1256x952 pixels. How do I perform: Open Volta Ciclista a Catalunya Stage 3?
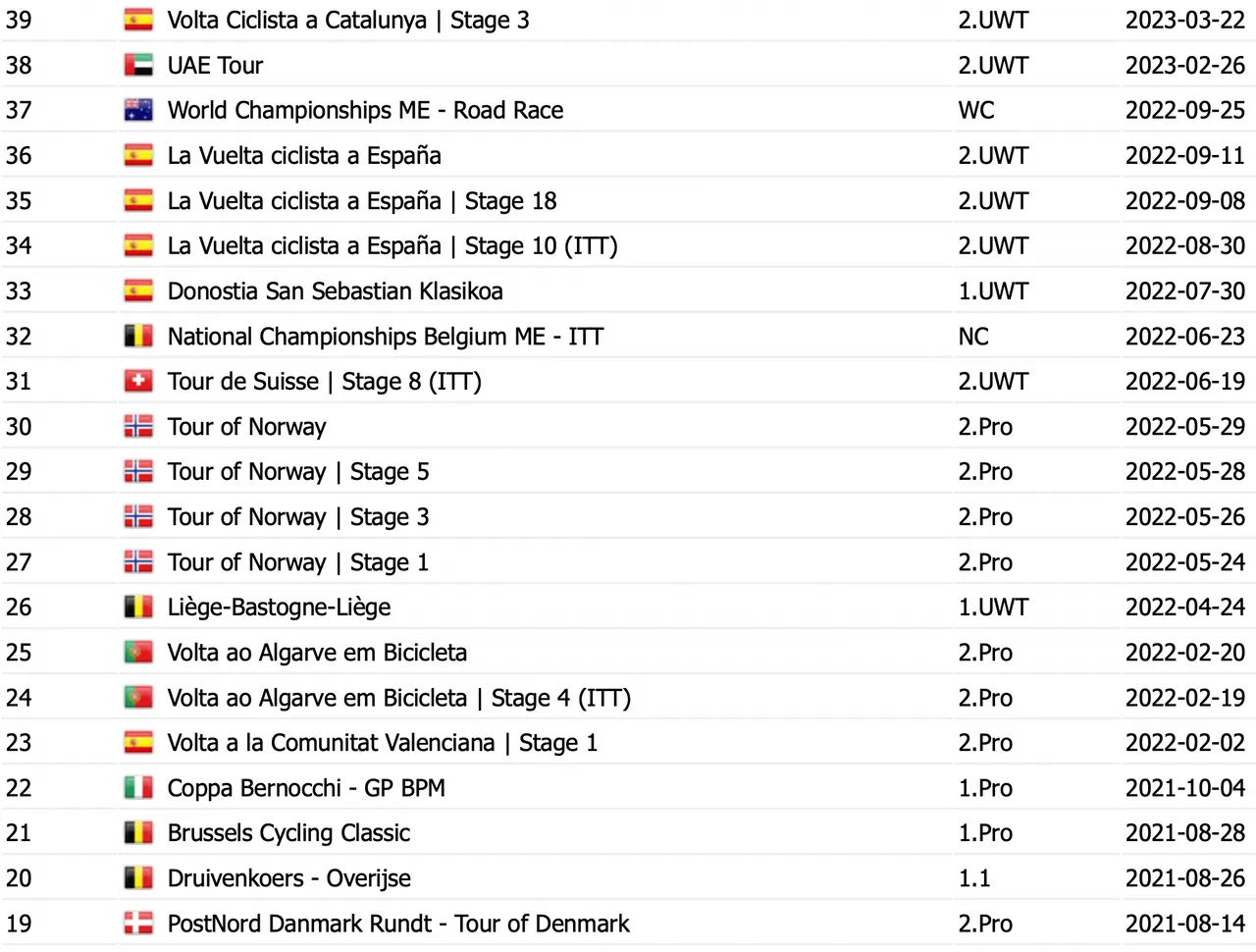tap(348, 21)
